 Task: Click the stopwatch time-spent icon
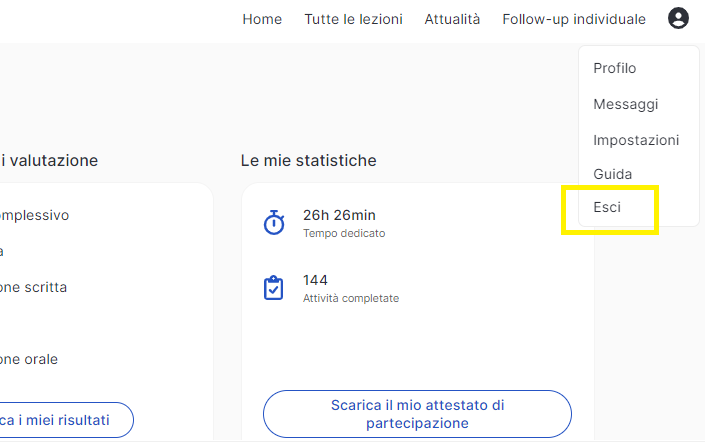click(x=274, y=223)
